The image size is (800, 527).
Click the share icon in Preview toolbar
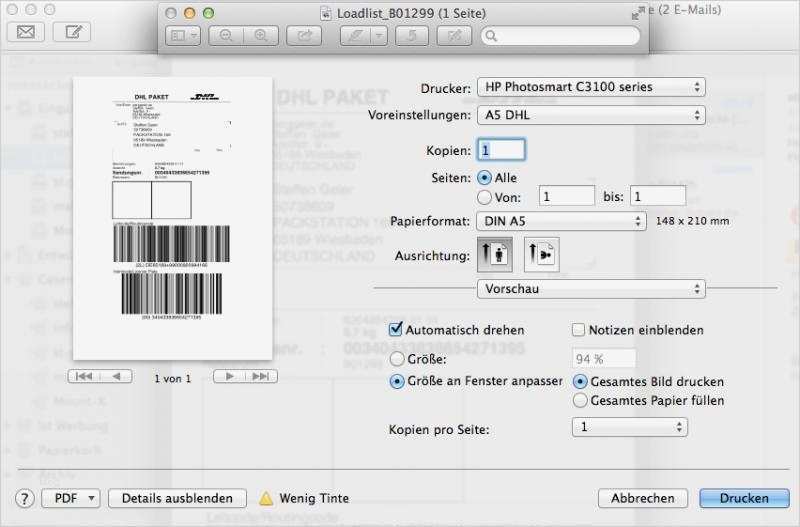point(304,36)
